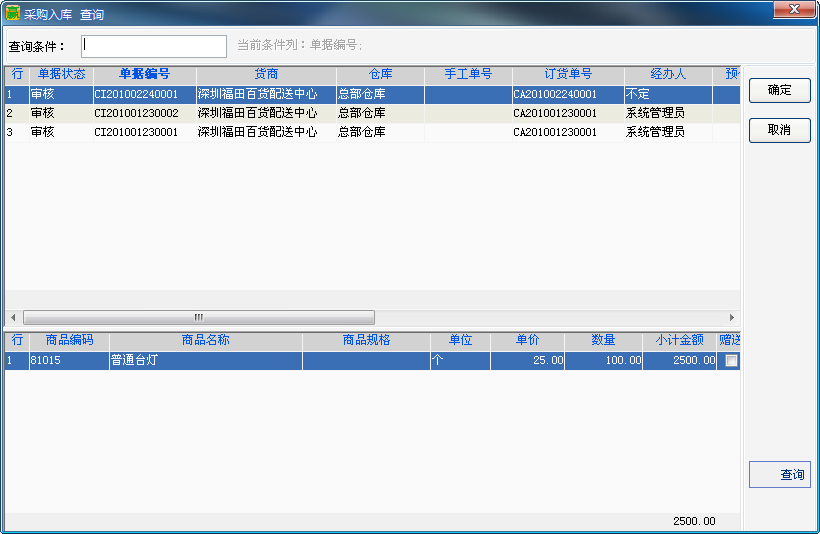Screen dimensions: 820x534
Task: Click the horizontal scrollbar thumb
Action: (198, 317)
